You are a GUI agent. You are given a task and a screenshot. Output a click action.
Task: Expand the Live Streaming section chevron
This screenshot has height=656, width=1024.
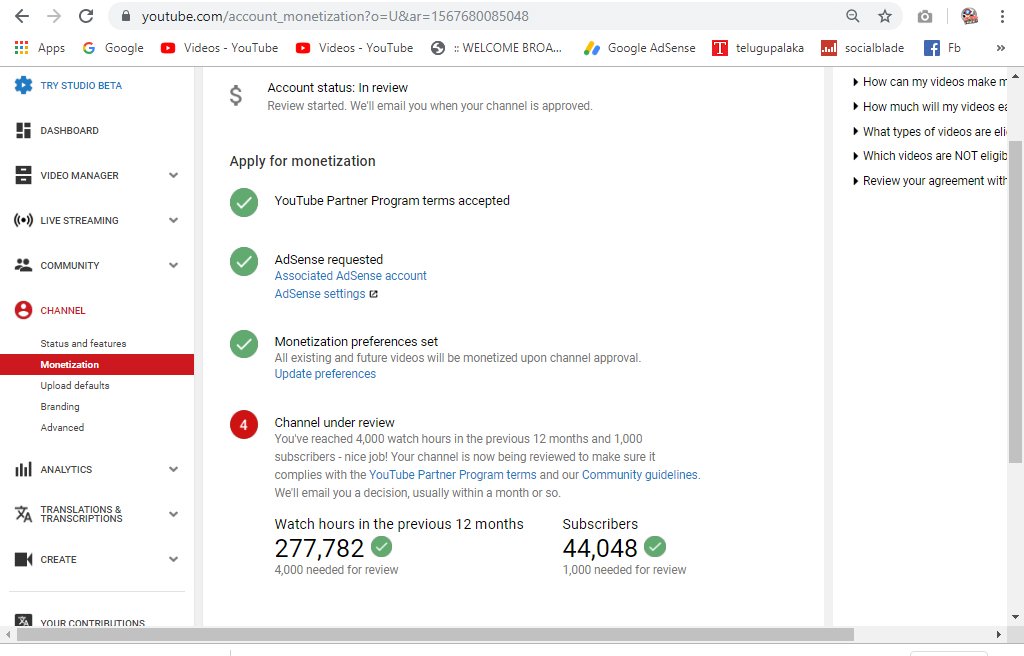pyautogui.click(x=174, y=220)
